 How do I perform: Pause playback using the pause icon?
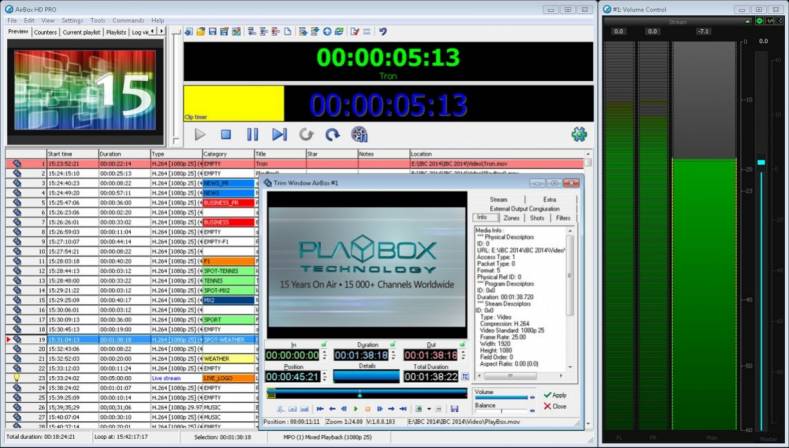[252, 134]
